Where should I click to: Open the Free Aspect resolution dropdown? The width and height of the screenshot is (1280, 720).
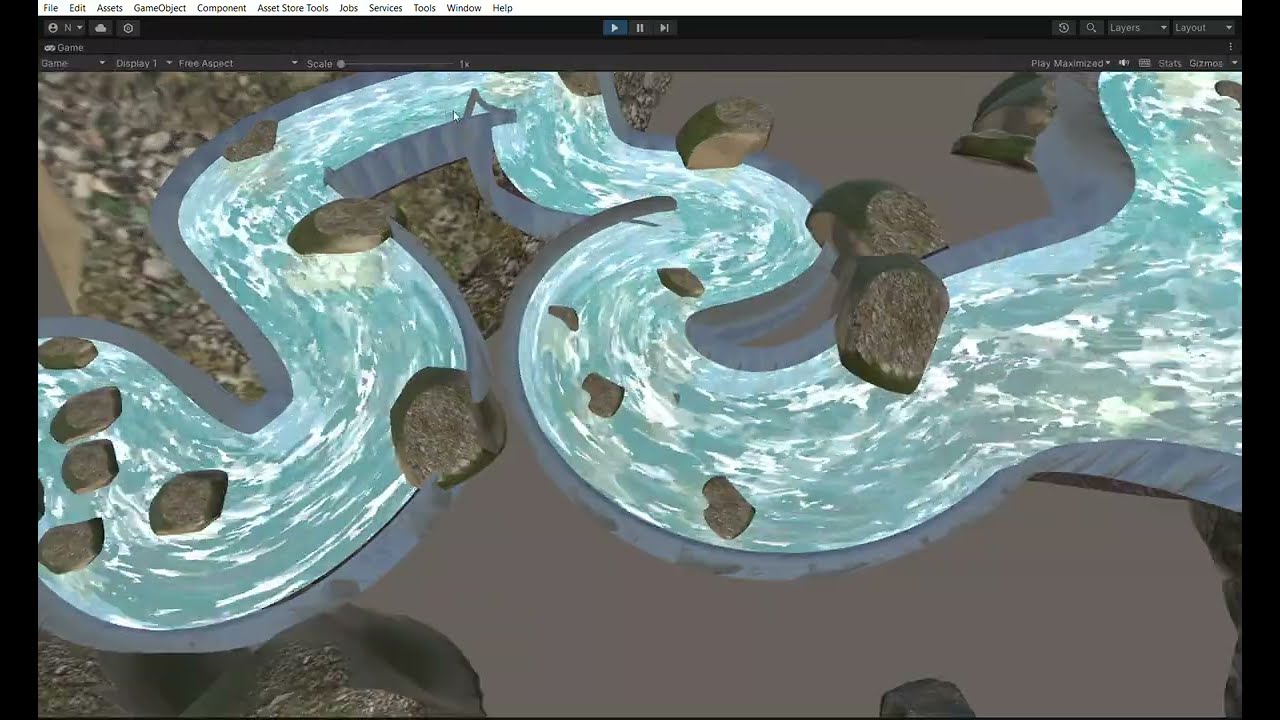pyautogui.click(x=238, y=63)
